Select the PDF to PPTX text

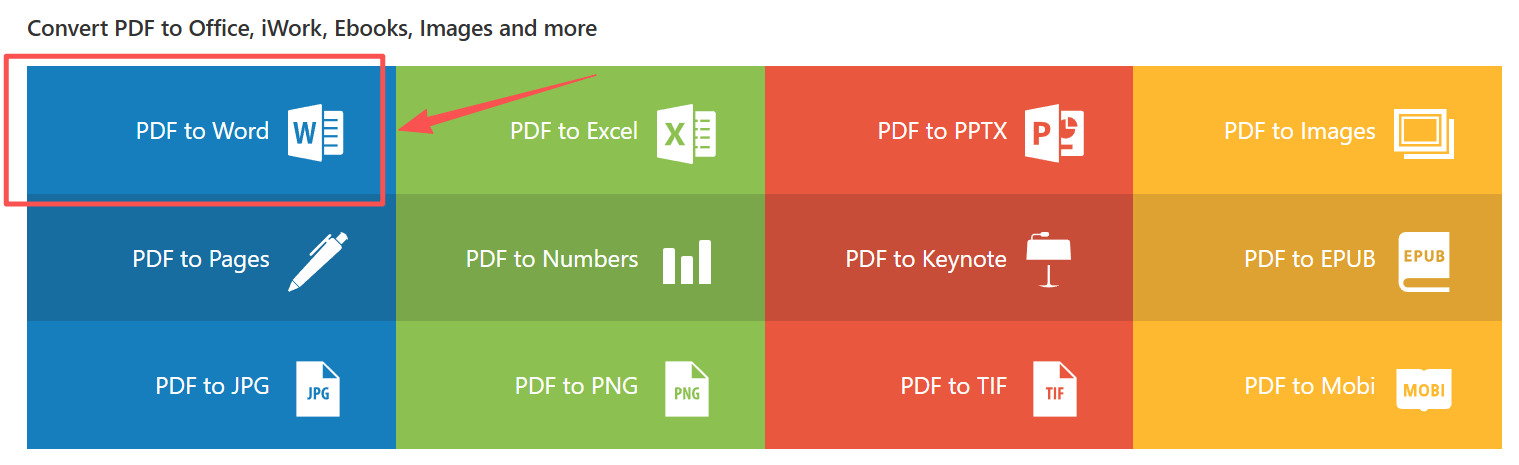tap(943, 131)
